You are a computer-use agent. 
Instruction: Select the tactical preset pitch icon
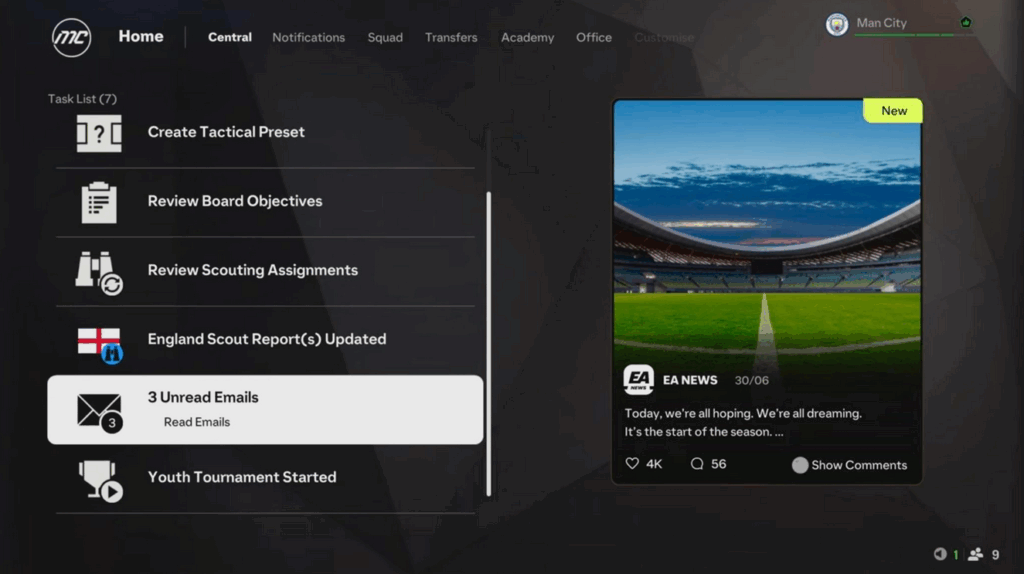click(99, 133)
